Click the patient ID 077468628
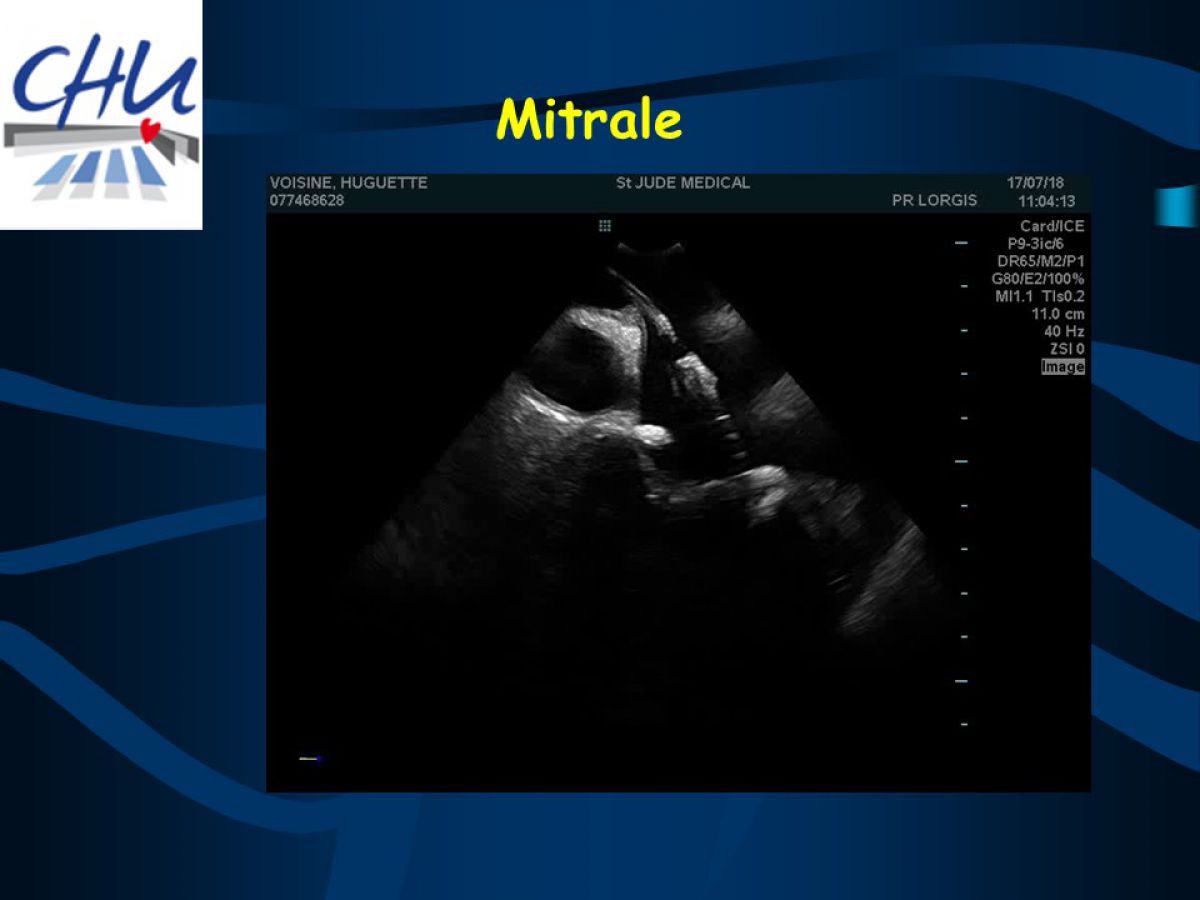This screenshot has height=900, width=1200. [x=307, y=200]
